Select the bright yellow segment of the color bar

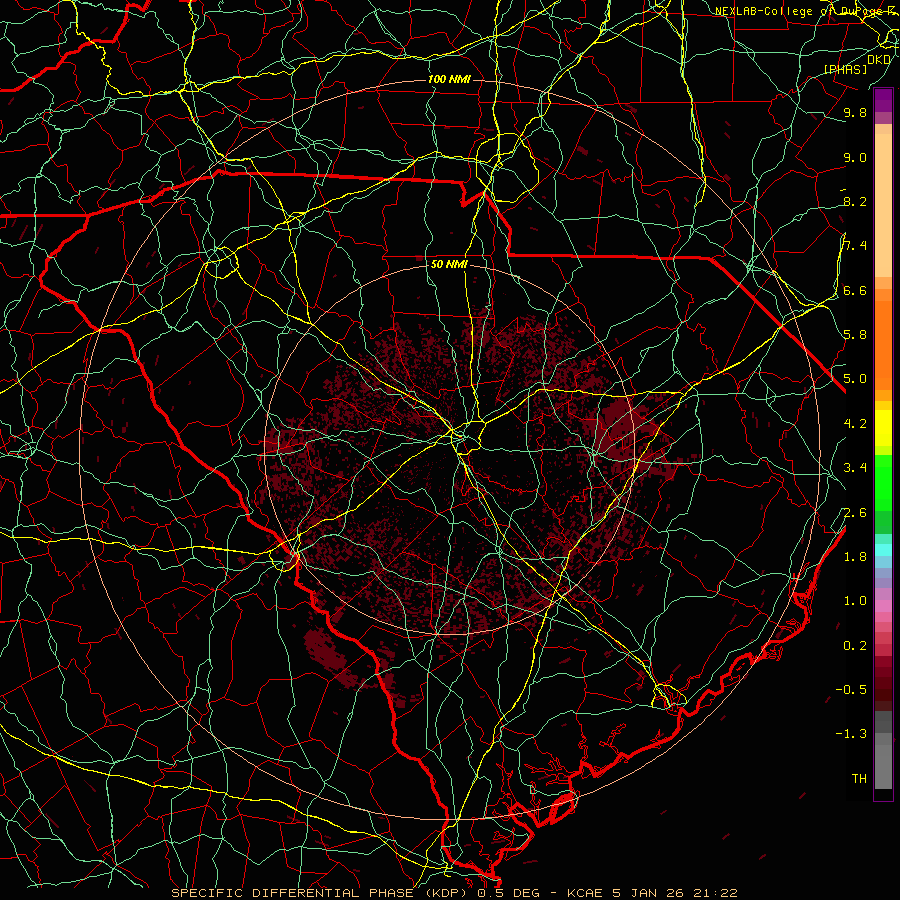pyautogui.click(x=883, y=428)
